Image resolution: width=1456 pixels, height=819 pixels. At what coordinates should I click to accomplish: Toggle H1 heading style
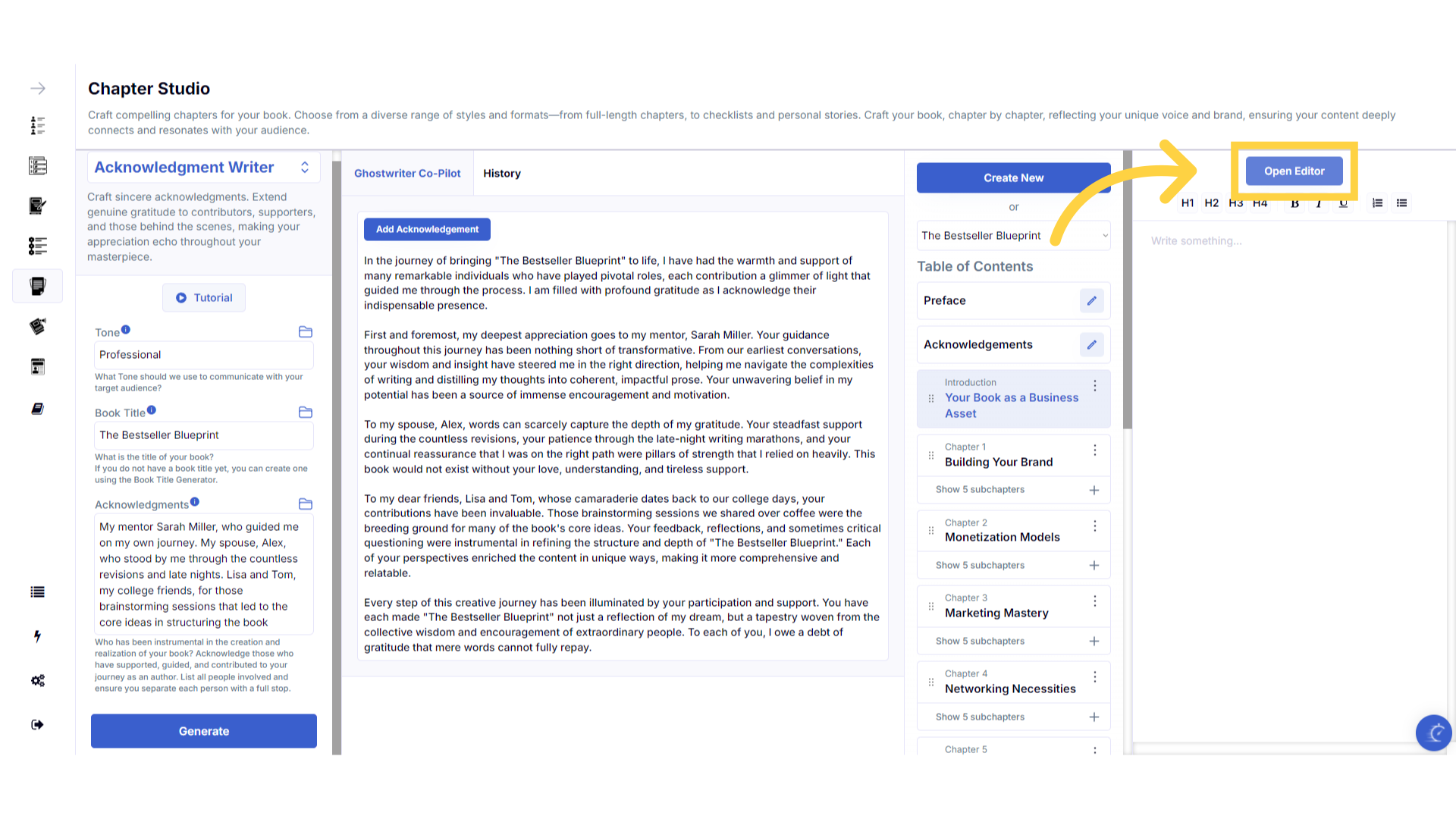(1188, 203)
